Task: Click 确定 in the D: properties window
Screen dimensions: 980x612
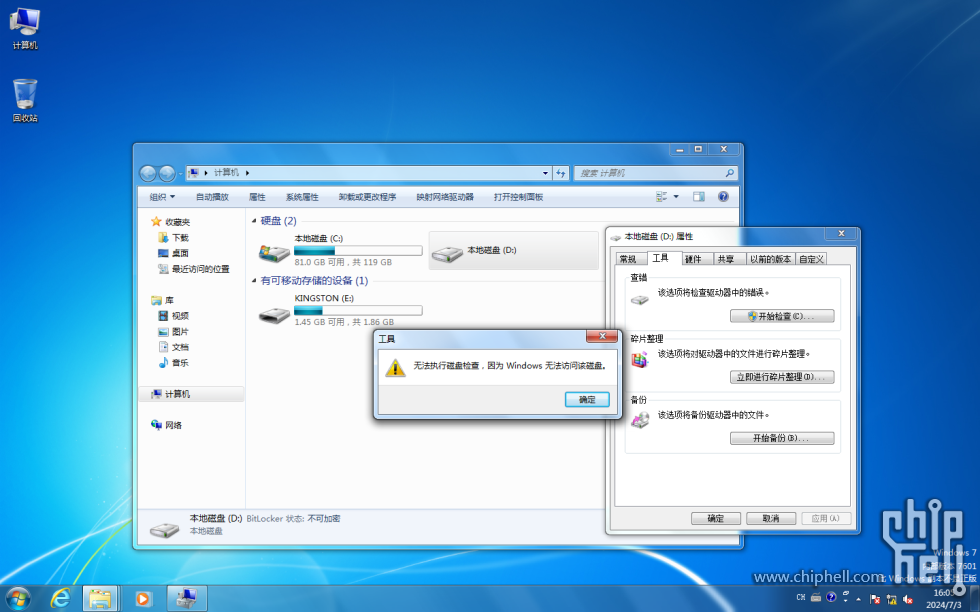Action: (716, 518)
